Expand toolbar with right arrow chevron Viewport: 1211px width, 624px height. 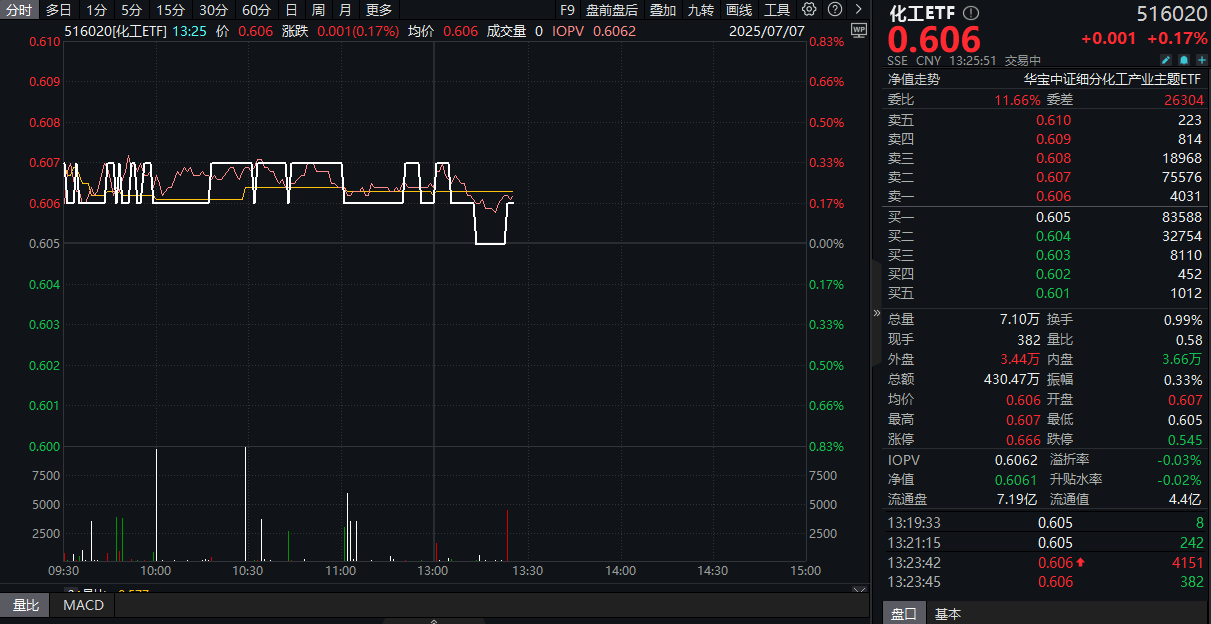tap(858, 10)
